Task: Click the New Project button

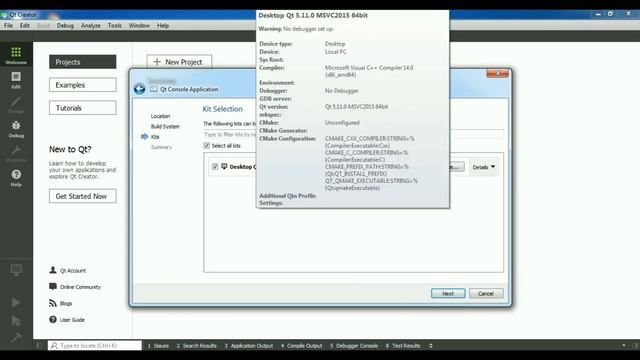Action: click(x=179, y=62)
